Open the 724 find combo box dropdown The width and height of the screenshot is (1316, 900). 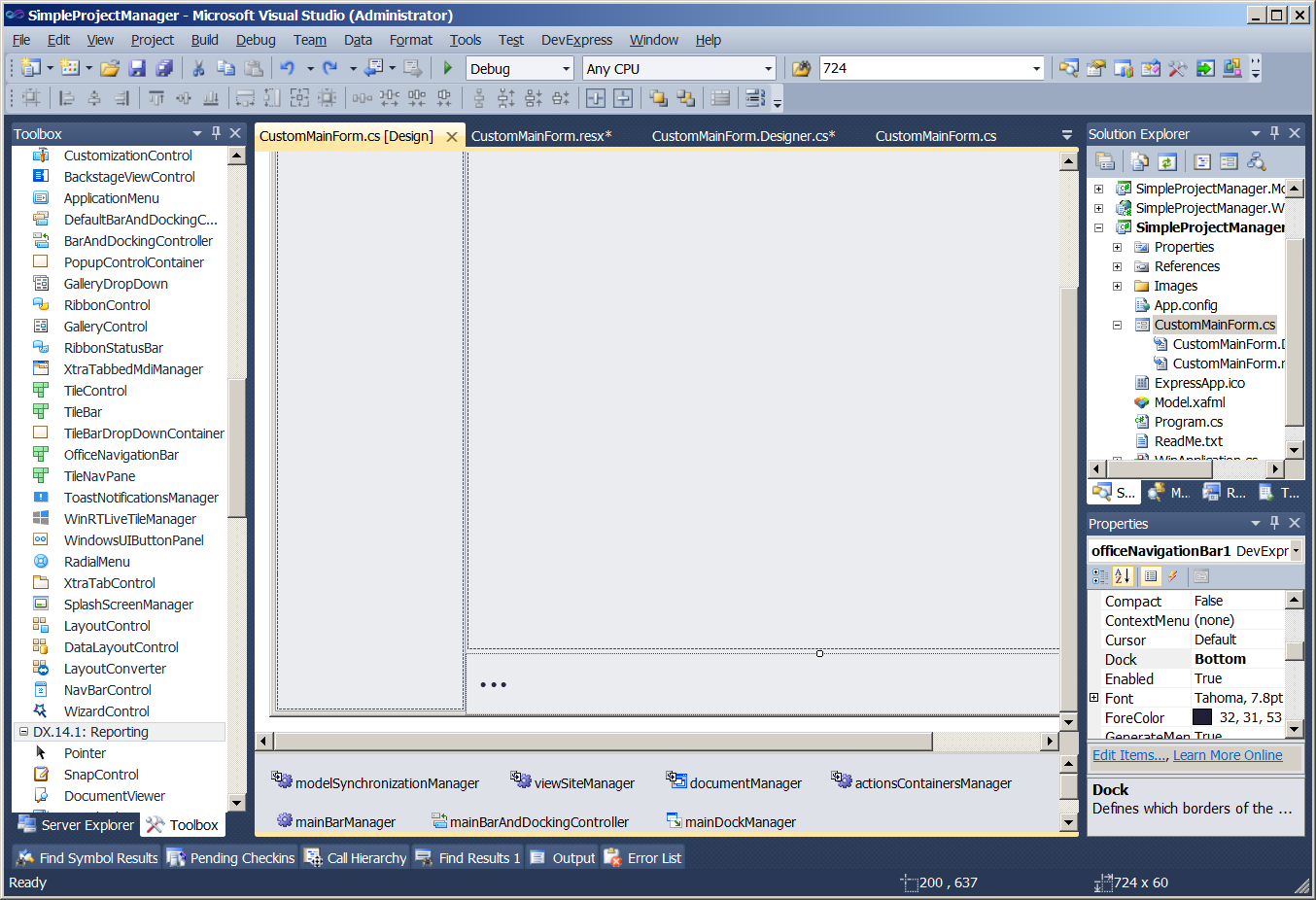click(x=1036, y=68)
